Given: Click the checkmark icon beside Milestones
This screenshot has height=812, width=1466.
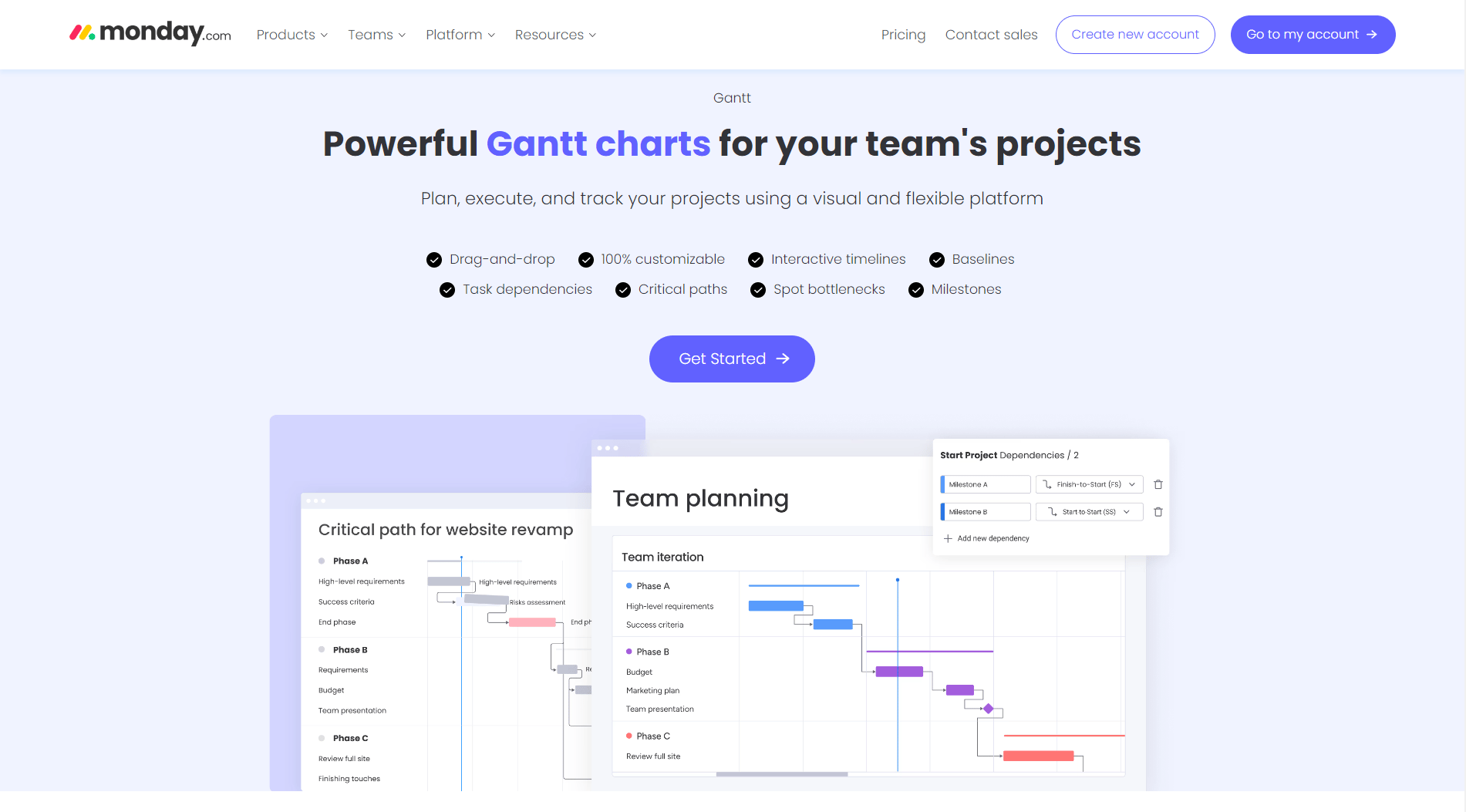Looking at the screenshot, I should pos(915,290).
